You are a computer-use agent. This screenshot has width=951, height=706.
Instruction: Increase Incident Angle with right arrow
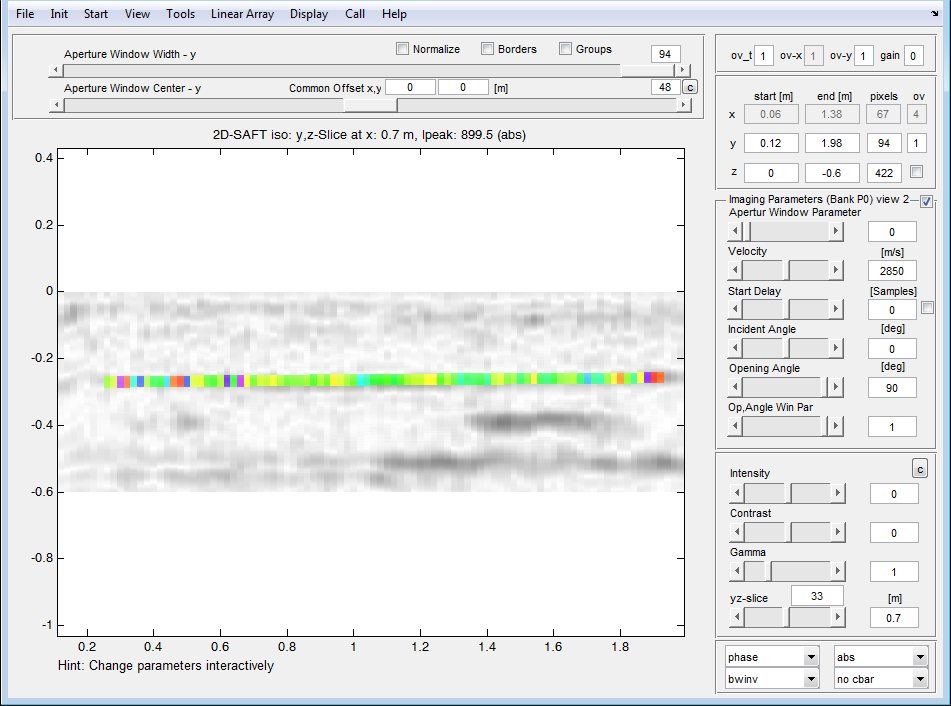tap(836, 348)
